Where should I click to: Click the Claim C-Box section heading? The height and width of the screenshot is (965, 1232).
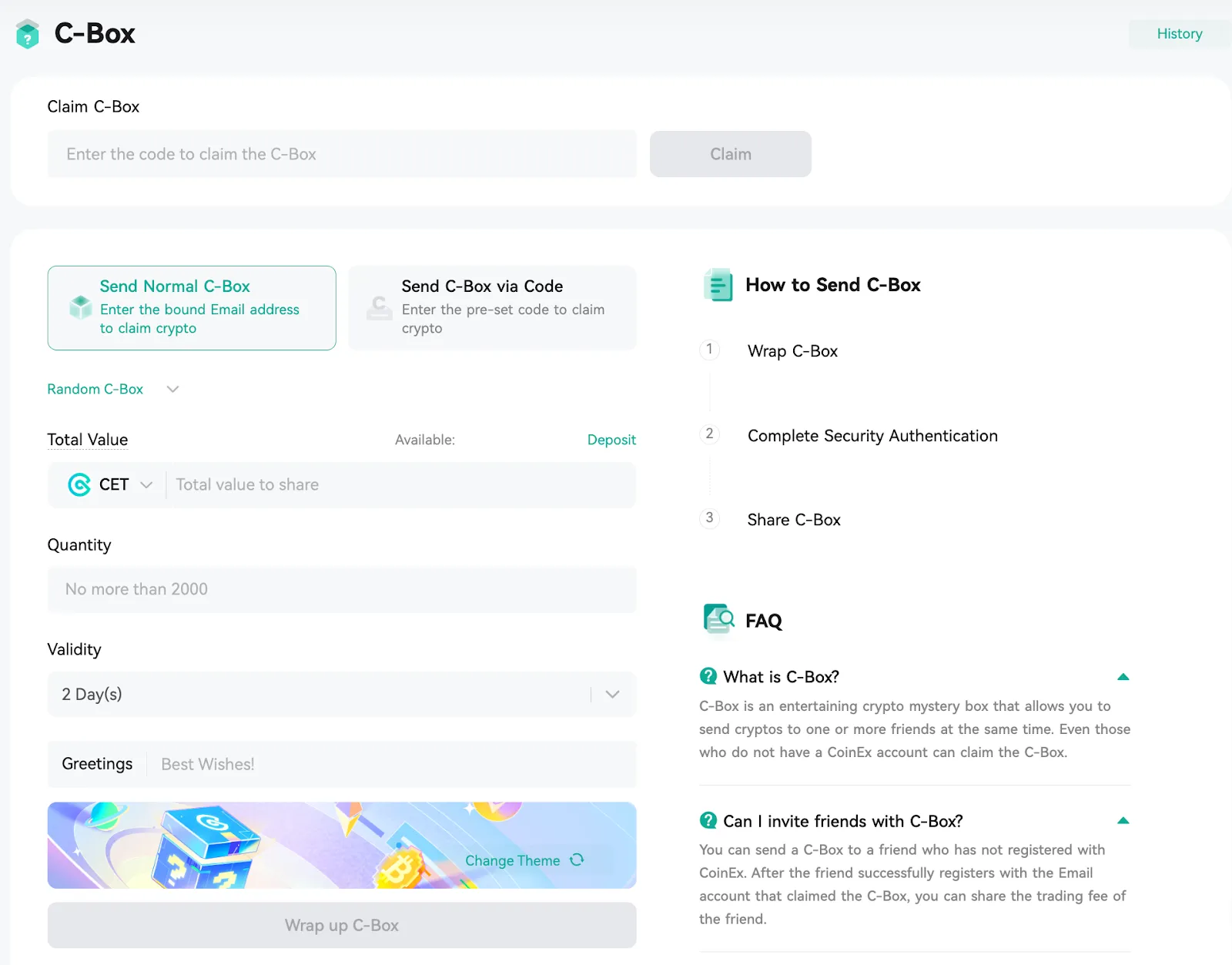[93, 106]
